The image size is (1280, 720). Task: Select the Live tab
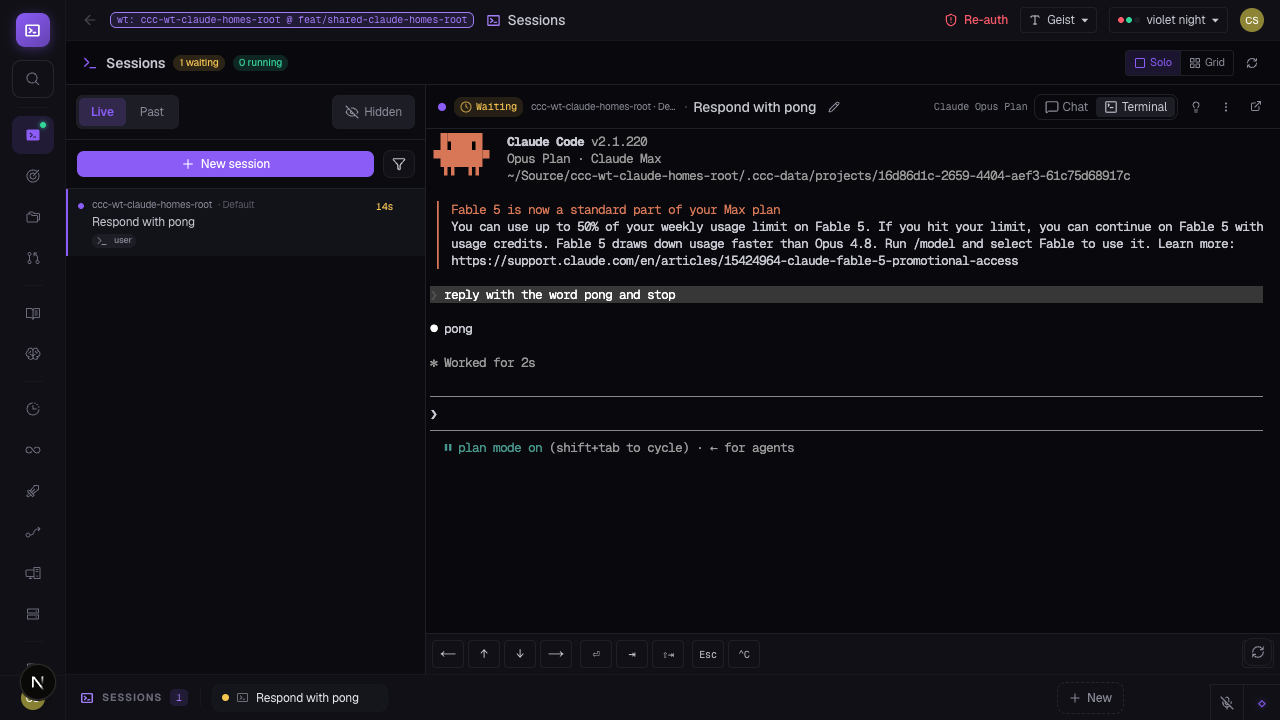102,112
